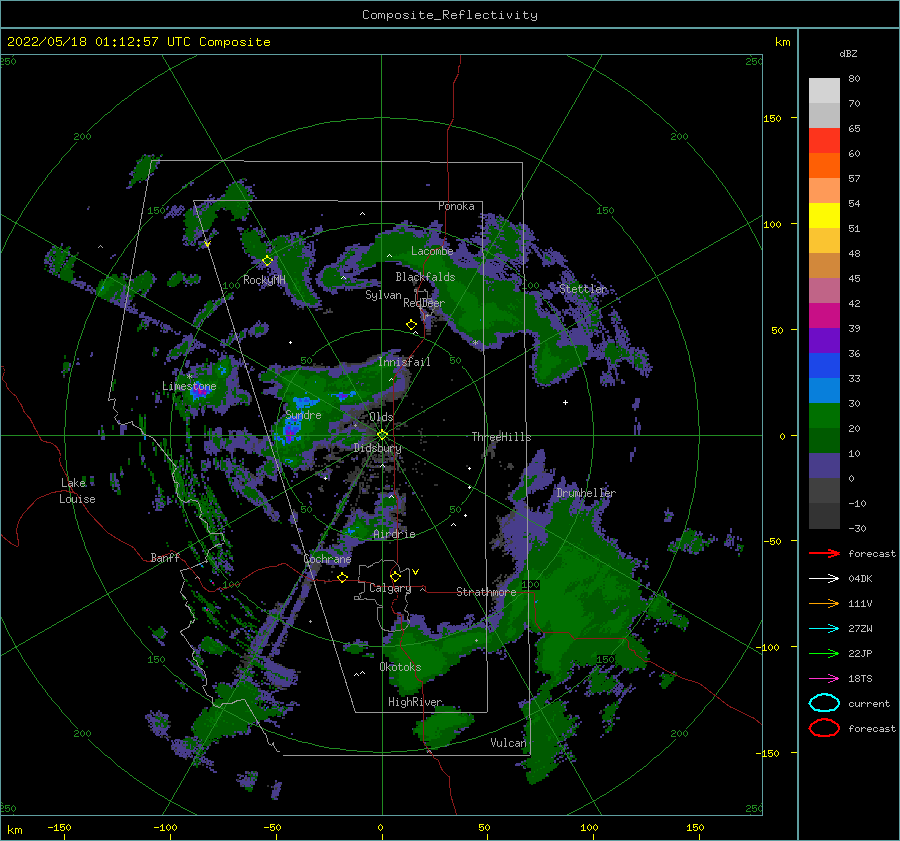This screenshot has width=900, height=841.
Task: Click the bright green 20–30 dBZ swatch
Action: coord(824,416)
